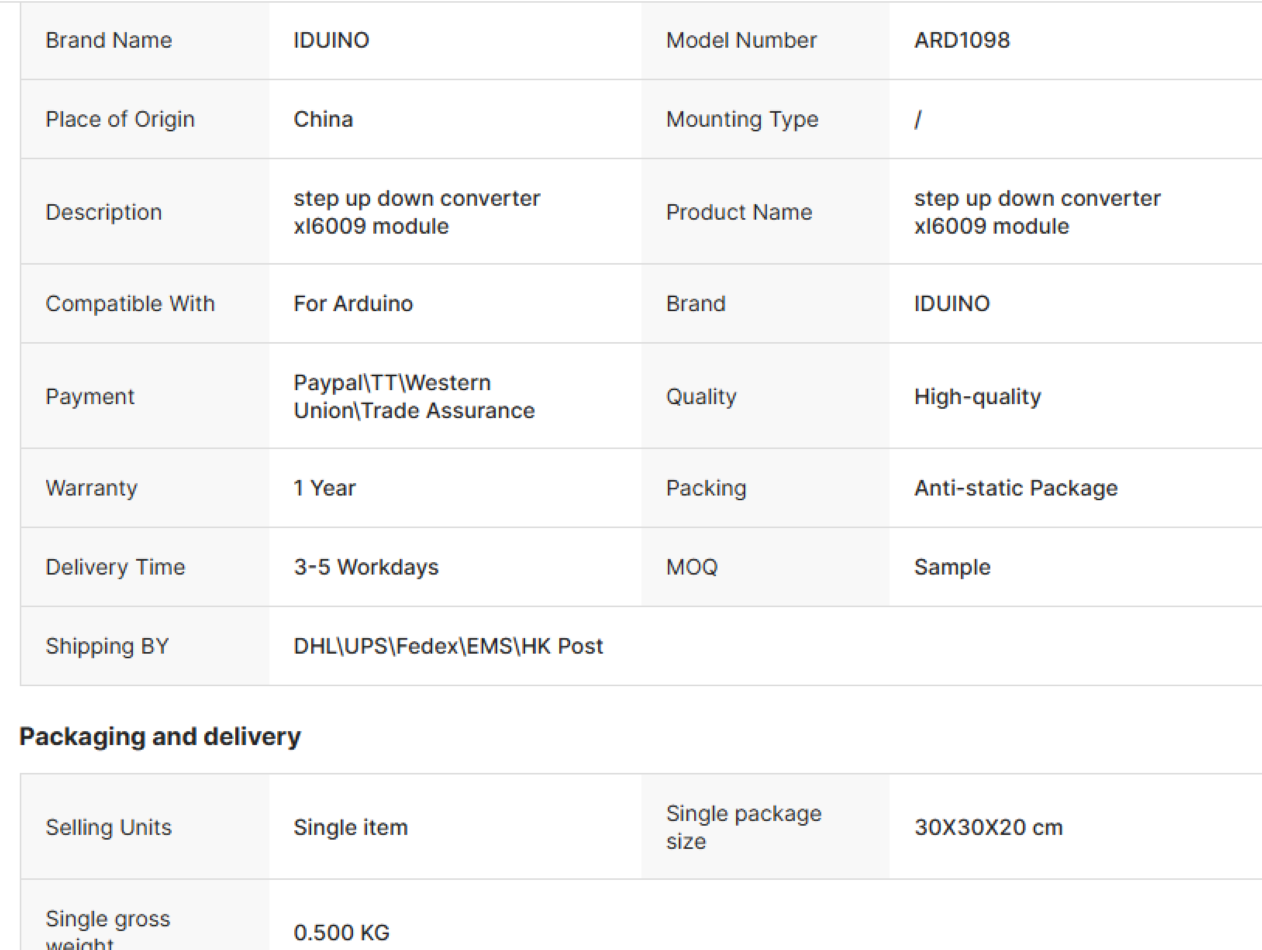Select the Anti-static Package packing value
Screen dimensions: 1262x950
click(1015, 488)
